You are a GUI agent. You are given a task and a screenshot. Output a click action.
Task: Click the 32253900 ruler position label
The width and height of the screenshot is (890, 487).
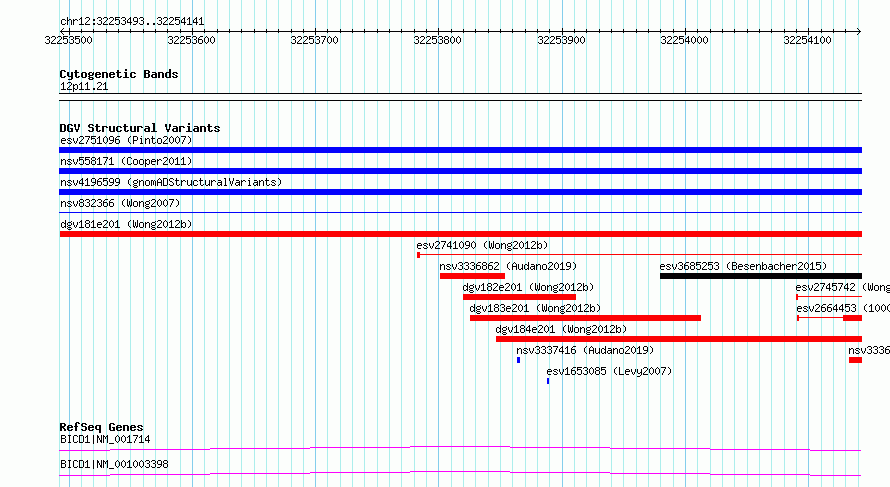point(561,40)
